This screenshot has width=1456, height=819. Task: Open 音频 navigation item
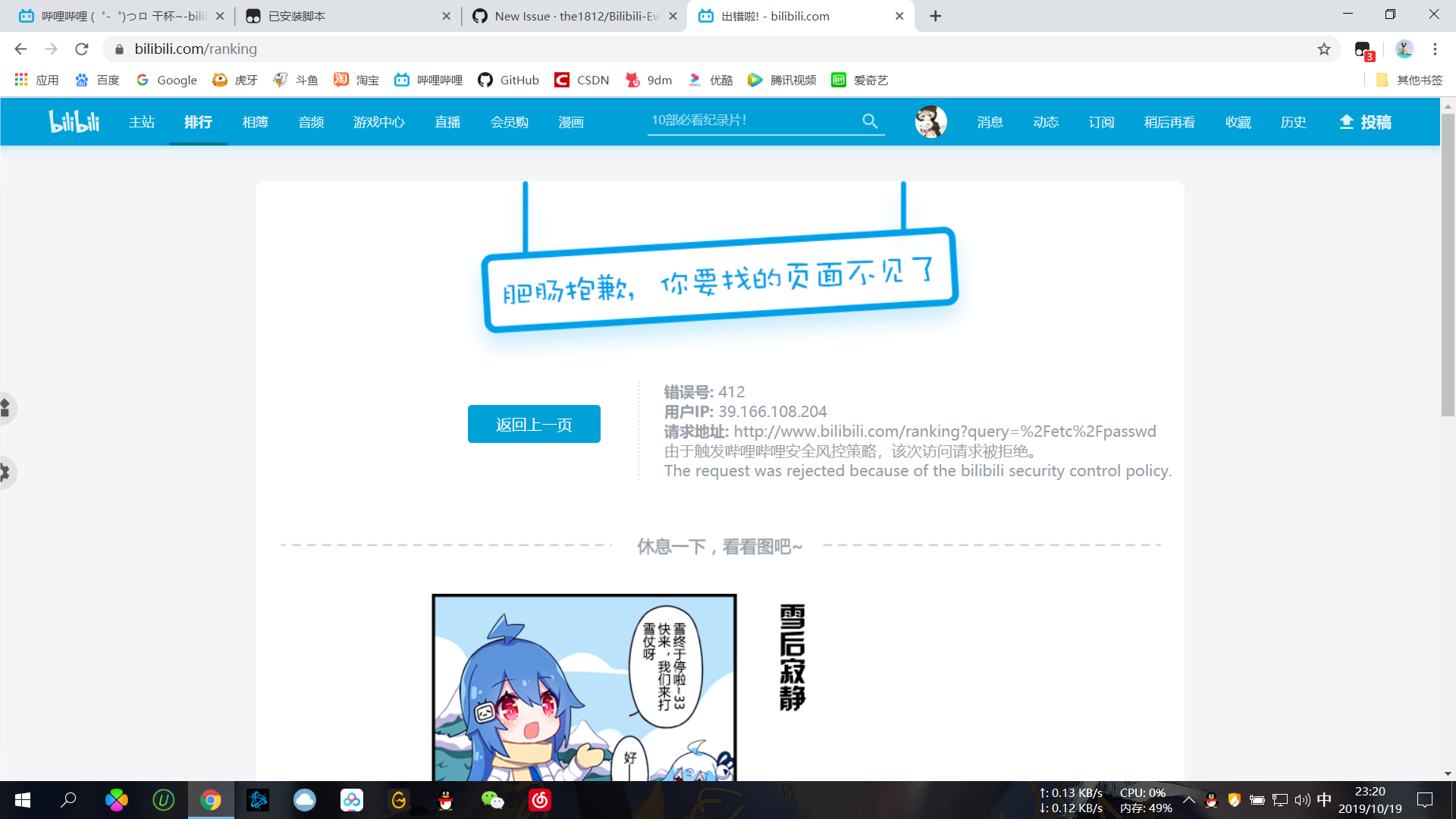click(311, 122)
